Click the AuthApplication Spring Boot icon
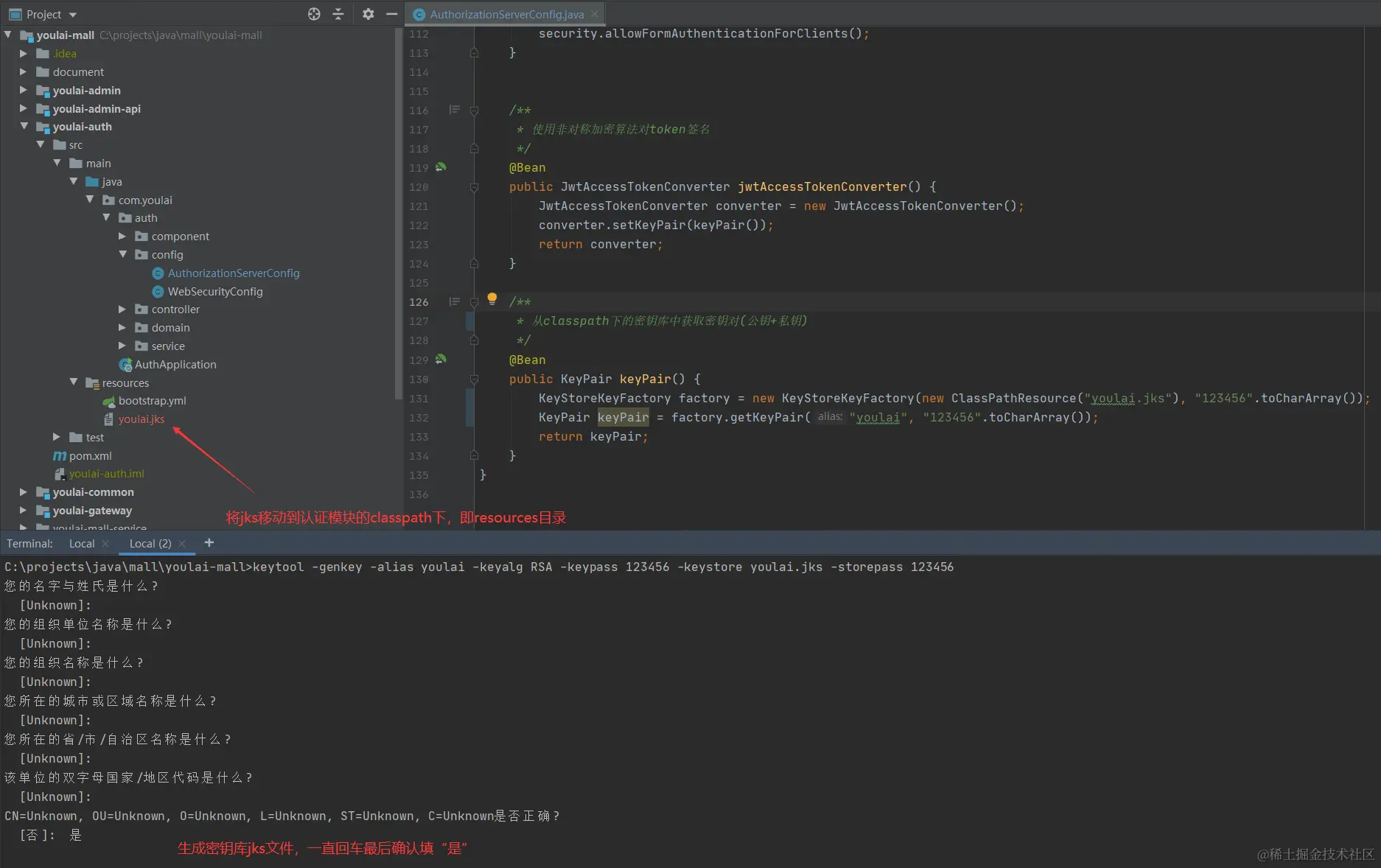1381x868 pixels. [x=125, y=365]
